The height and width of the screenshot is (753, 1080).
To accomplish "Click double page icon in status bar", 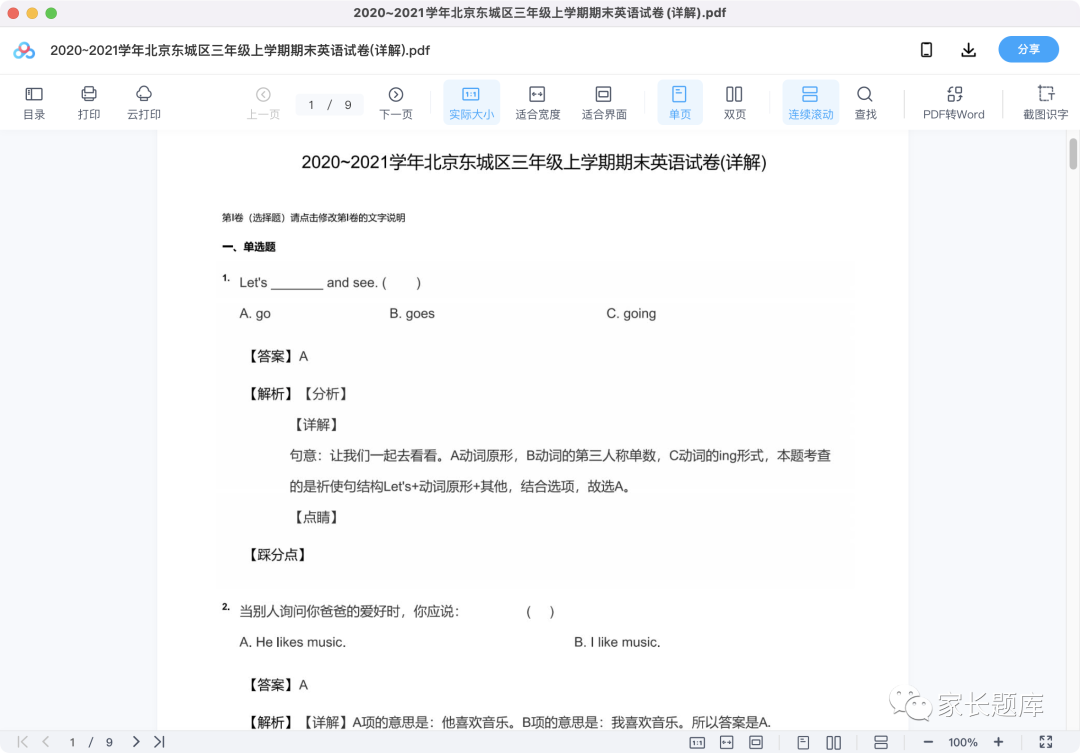I will (x=833, y=743).
